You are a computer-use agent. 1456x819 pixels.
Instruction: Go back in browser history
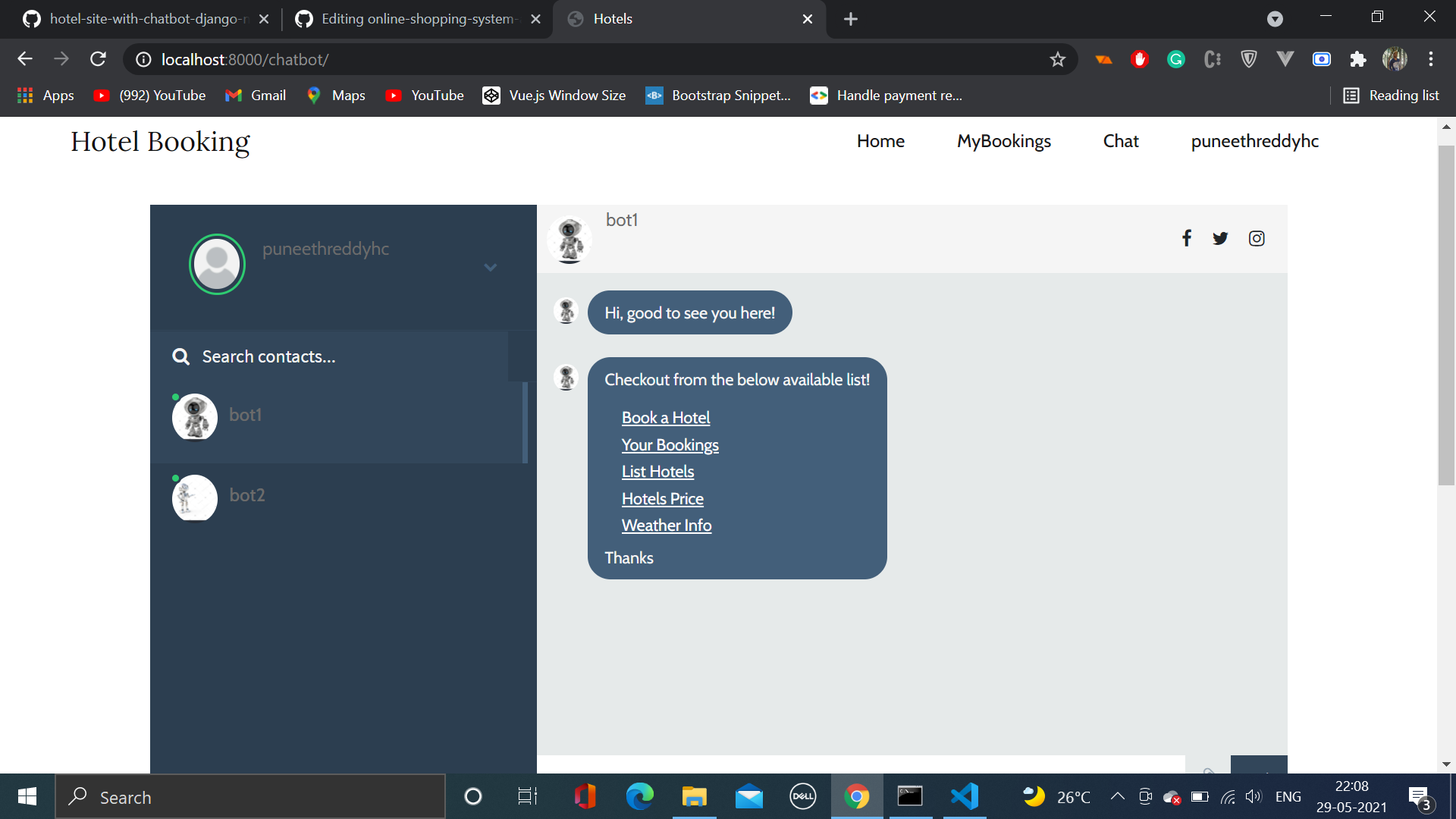pos(25,59)
